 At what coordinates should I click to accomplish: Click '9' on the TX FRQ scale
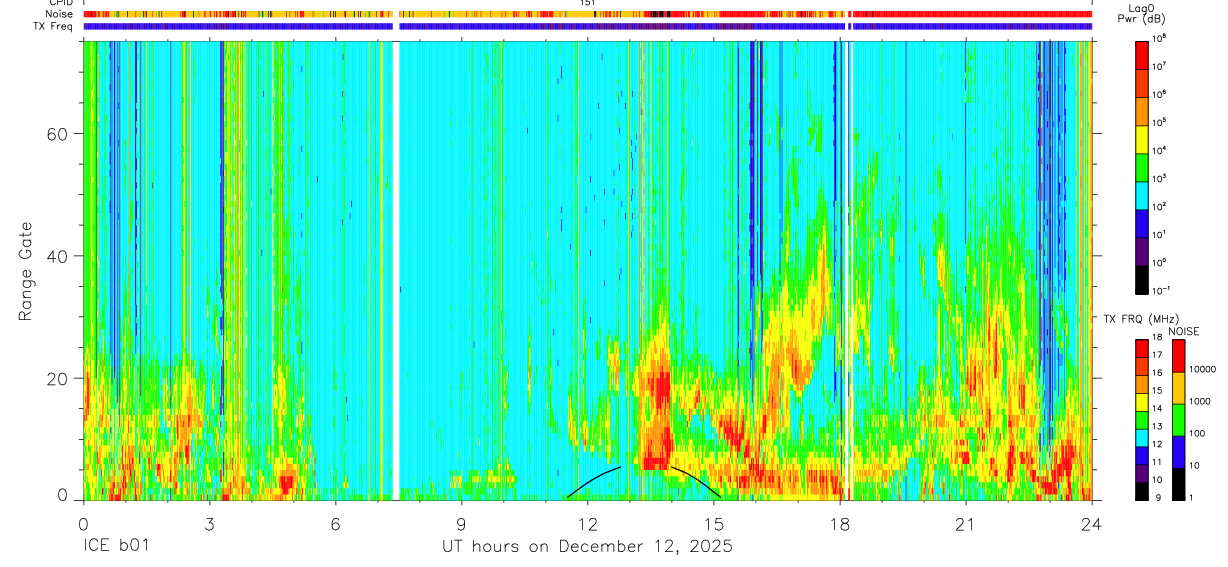click(x=1157, y=497)
